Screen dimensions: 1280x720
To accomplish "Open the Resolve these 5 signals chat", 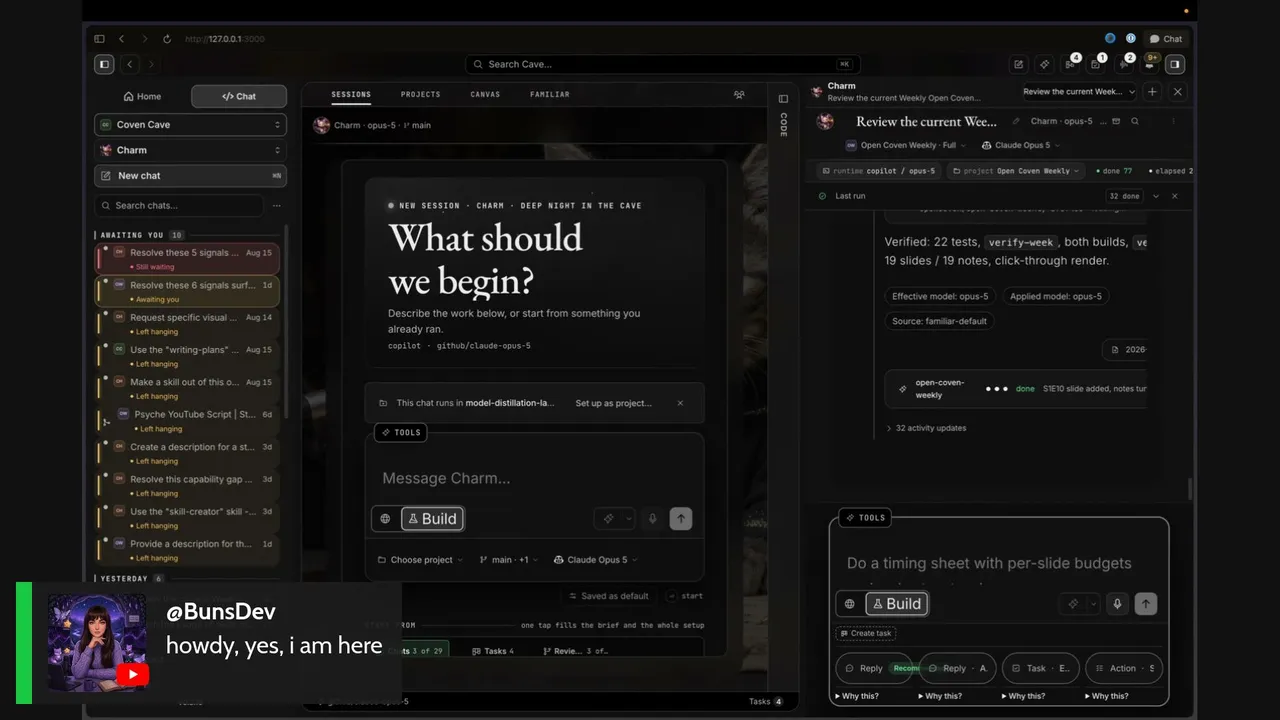I will (x=188, y=258).
